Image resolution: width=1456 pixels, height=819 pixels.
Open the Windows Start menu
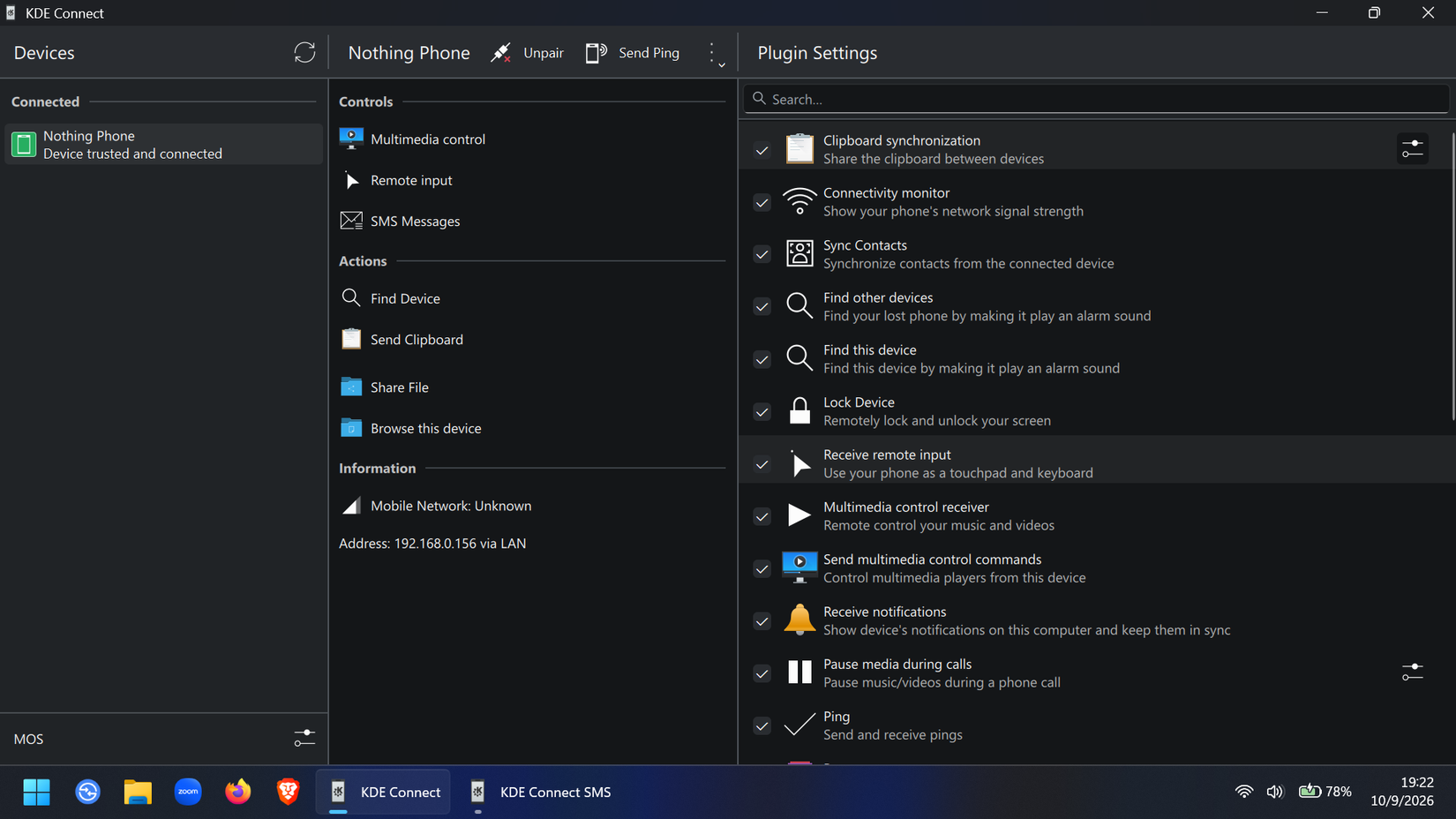tap(36, 792)
